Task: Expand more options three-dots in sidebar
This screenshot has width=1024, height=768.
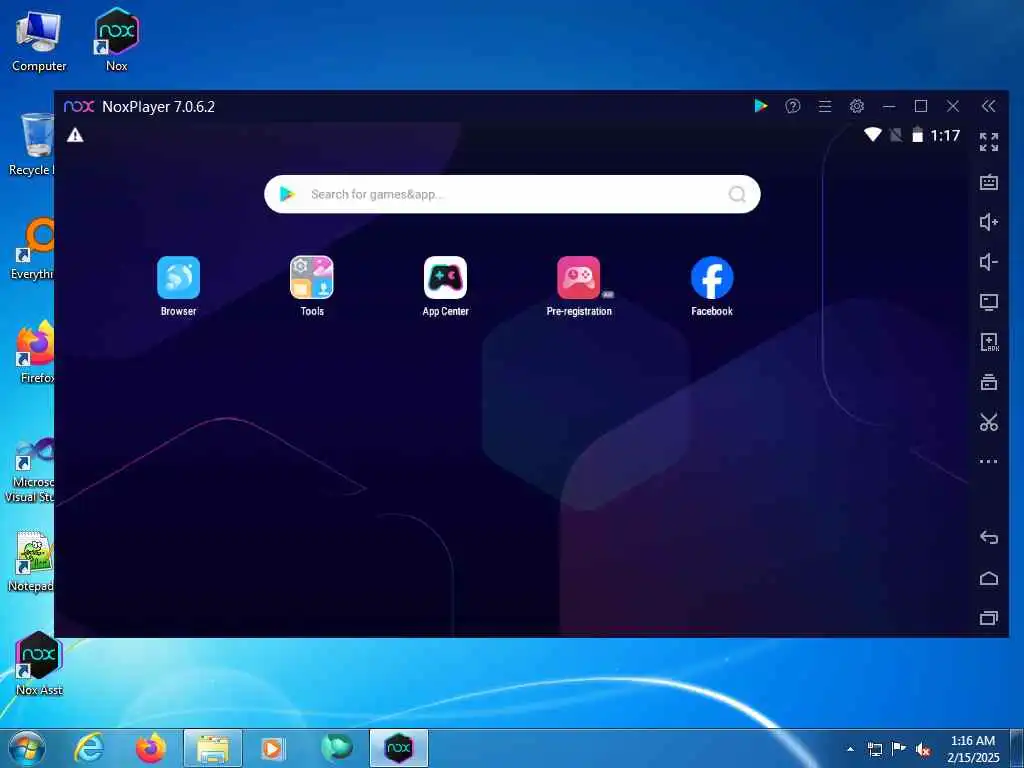Action: pyautogui.click(x=989, y=461)
